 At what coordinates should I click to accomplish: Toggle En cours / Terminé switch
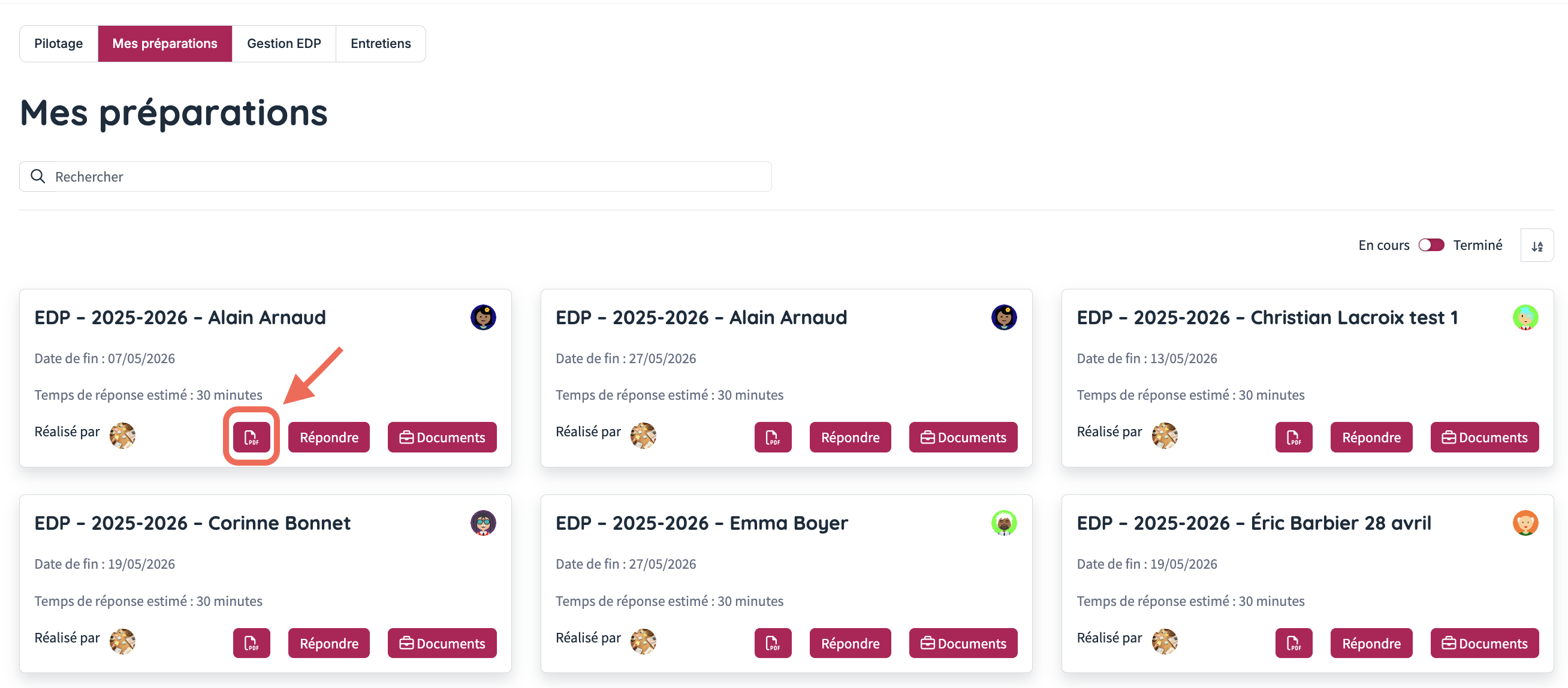pyautogui.click(x=1431, y=245)
